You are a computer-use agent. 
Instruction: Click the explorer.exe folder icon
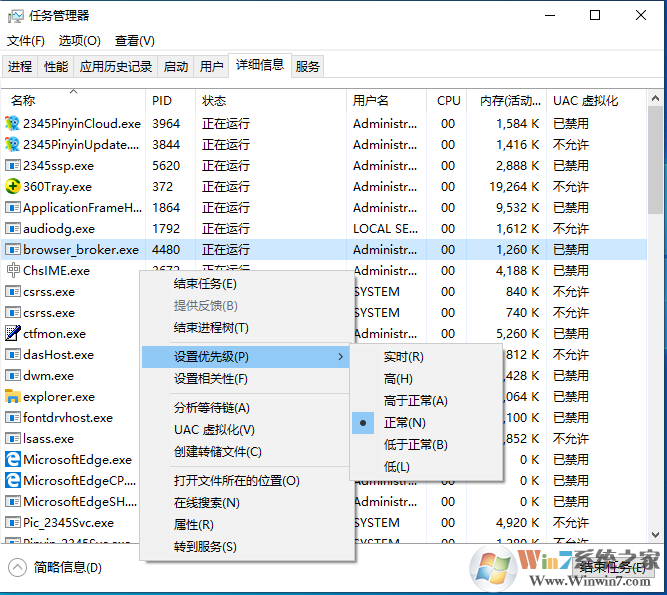[13, 396]
